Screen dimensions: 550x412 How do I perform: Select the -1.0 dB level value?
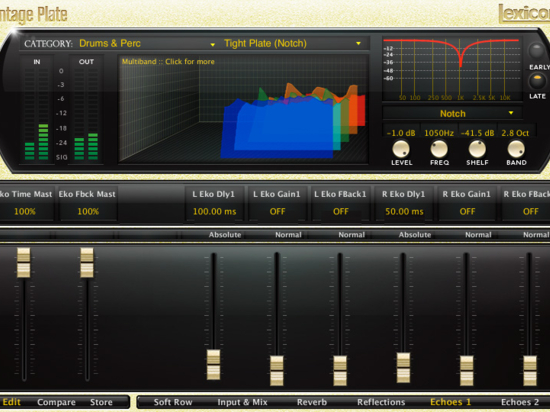coord(401,133)
